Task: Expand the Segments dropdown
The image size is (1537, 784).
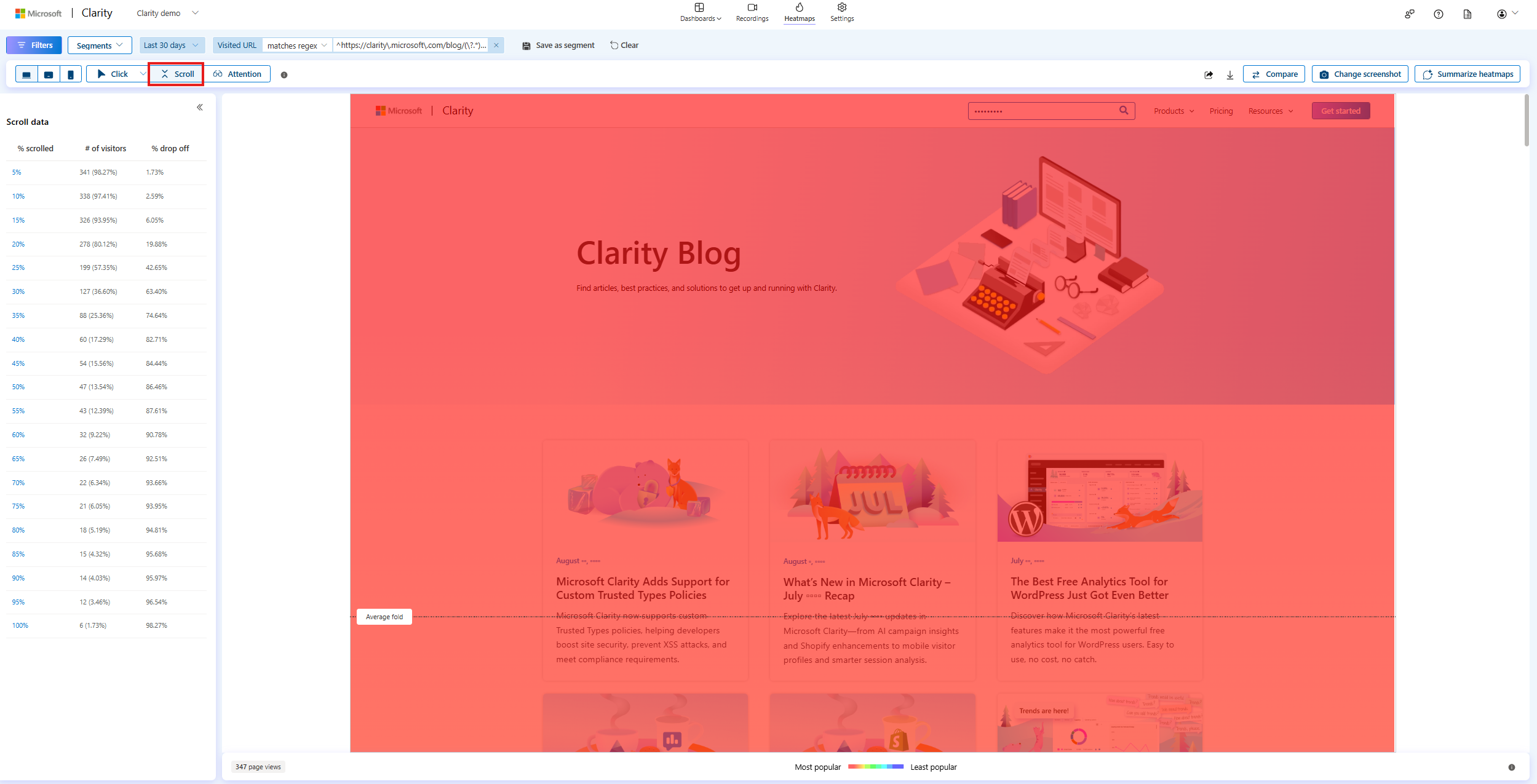Action: pos(100,46)
